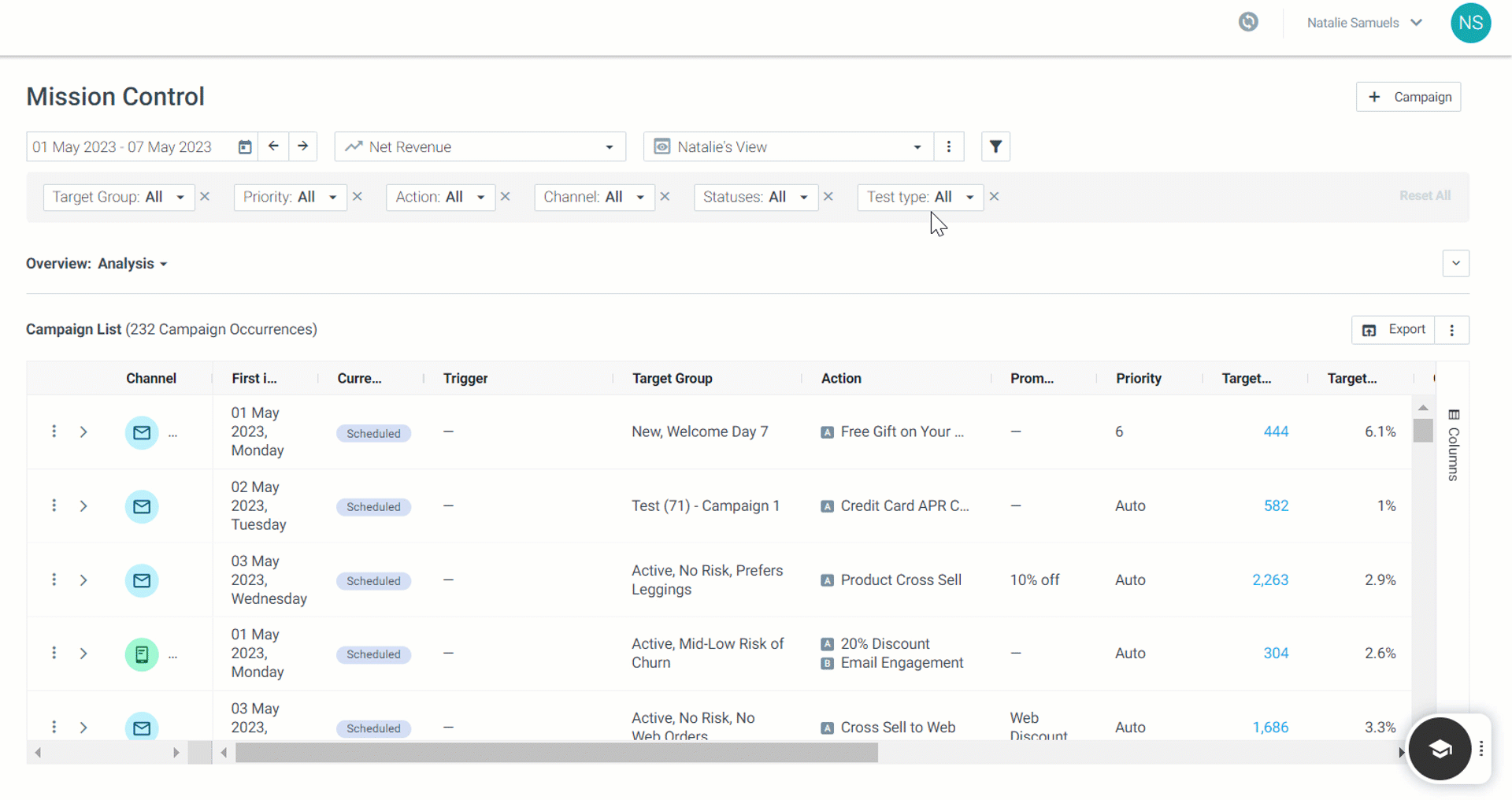Viewport: 1512px width, 800px height.
Task: Remove the Channel filter
Action: (665, 197)
